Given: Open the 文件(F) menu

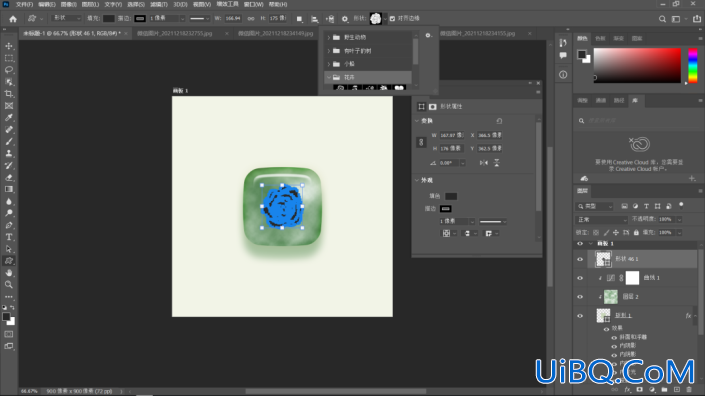Looking at the screenshot, I should (x=25, y=4).
